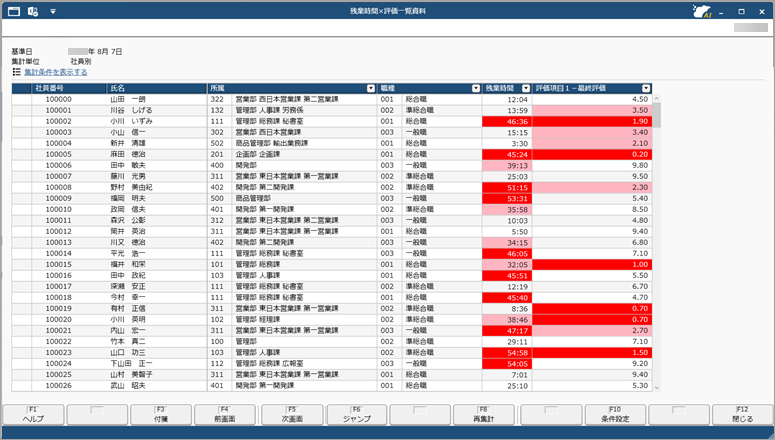Click the pink overtime cell 35:58
Image resolution: width=775 pixels, height=440 pixels.
507,209
